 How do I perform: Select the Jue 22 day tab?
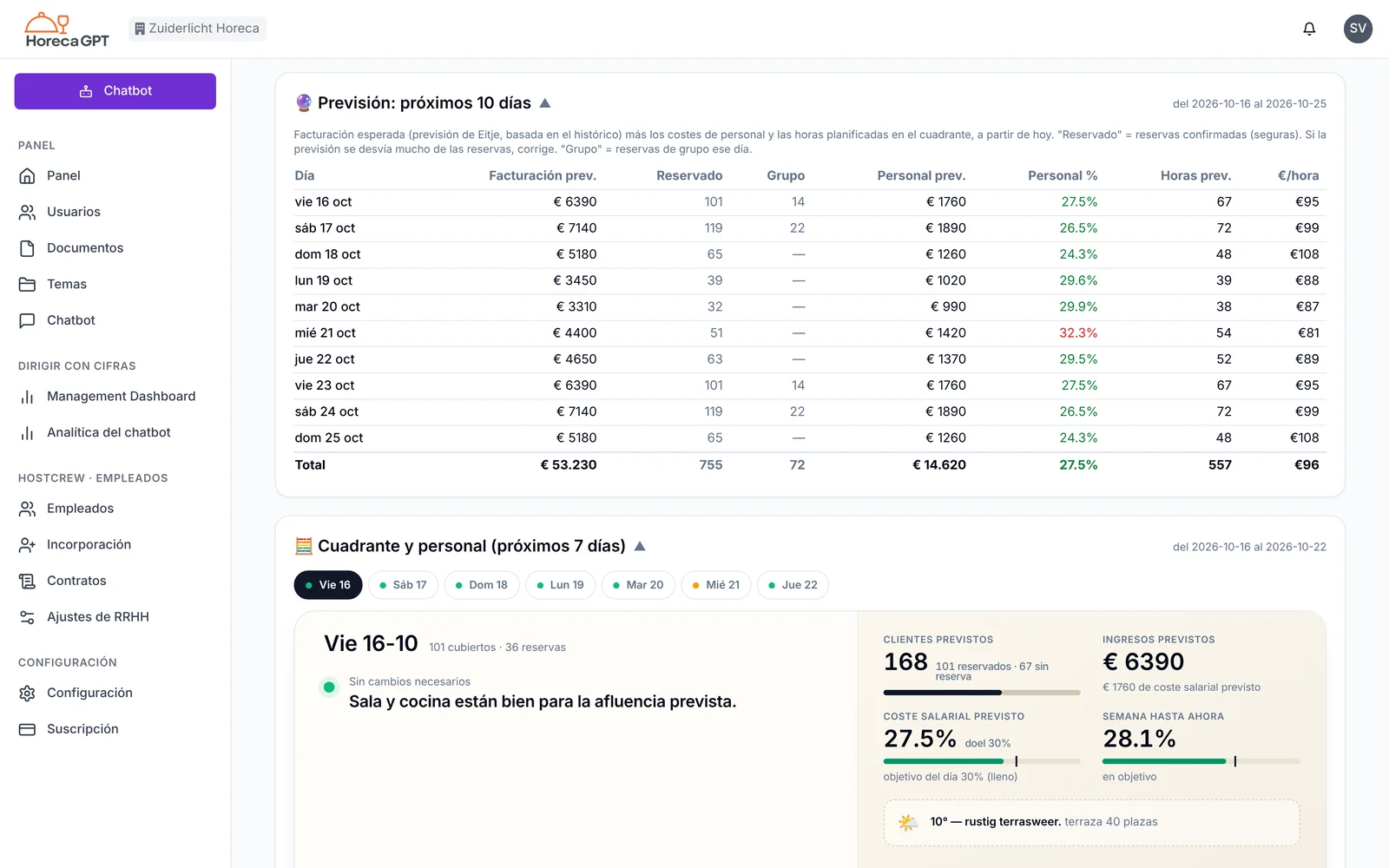point(793,585)
